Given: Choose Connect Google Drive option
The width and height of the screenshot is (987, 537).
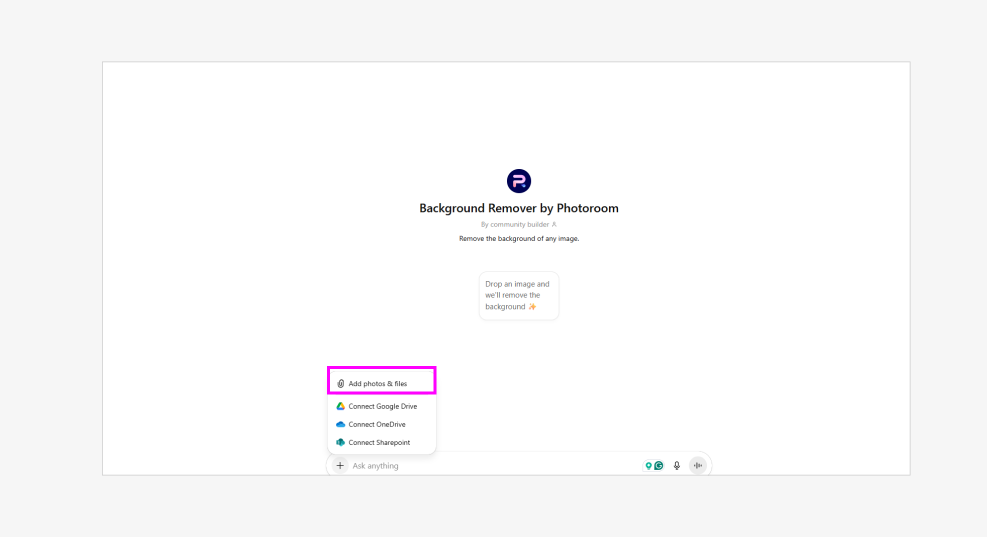Looking at the screenshot, I should tap(381, 407).
